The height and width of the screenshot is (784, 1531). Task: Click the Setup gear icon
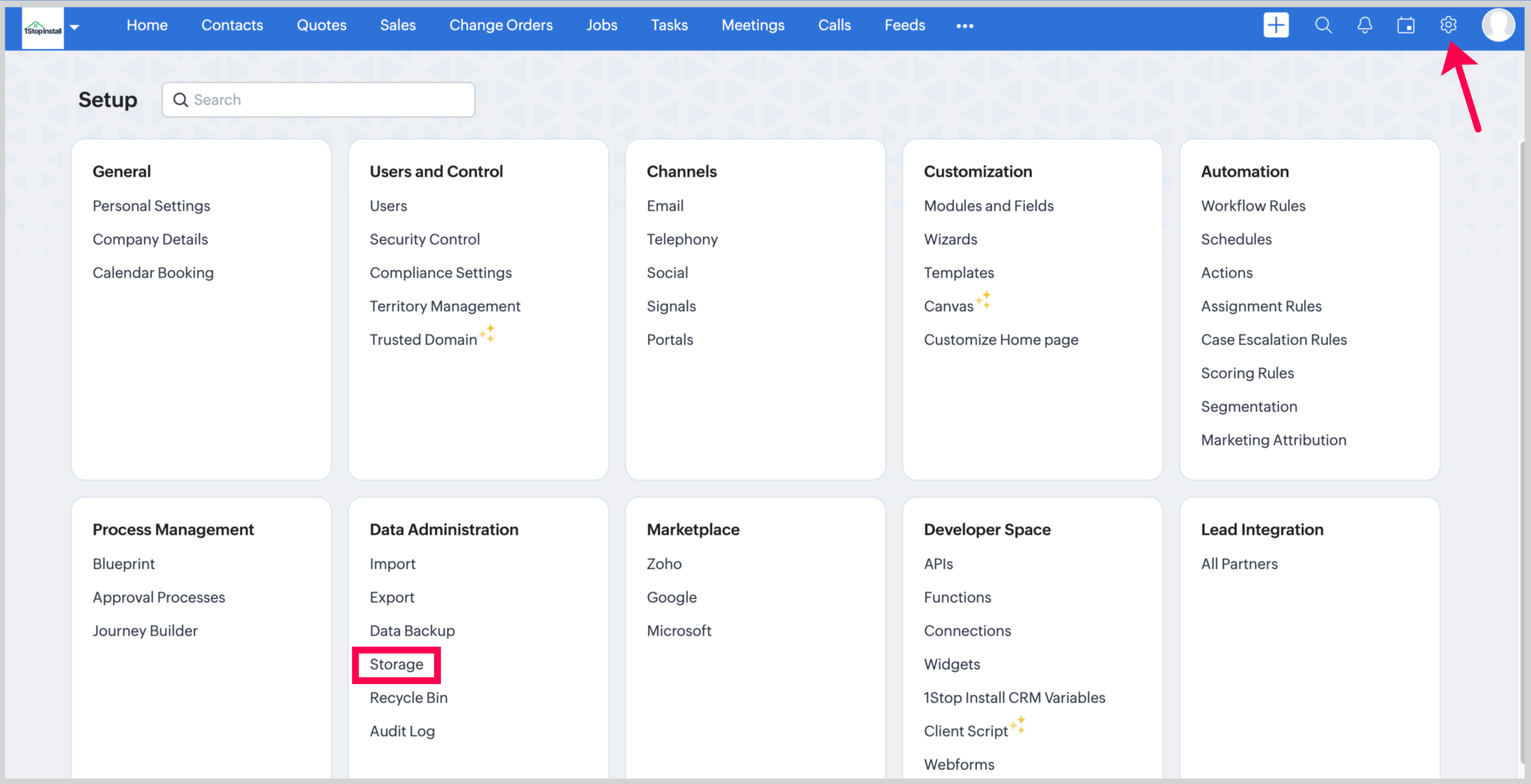(x=1448, y=26)
